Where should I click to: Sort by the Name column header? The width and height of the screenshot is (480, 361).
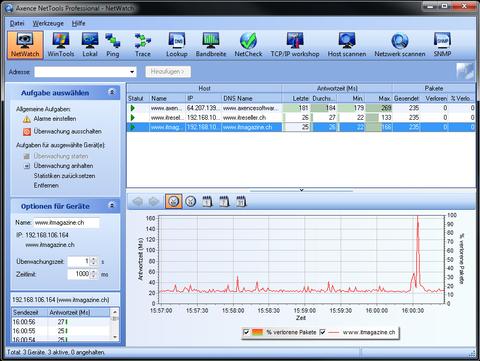click(x=167, y=99)
